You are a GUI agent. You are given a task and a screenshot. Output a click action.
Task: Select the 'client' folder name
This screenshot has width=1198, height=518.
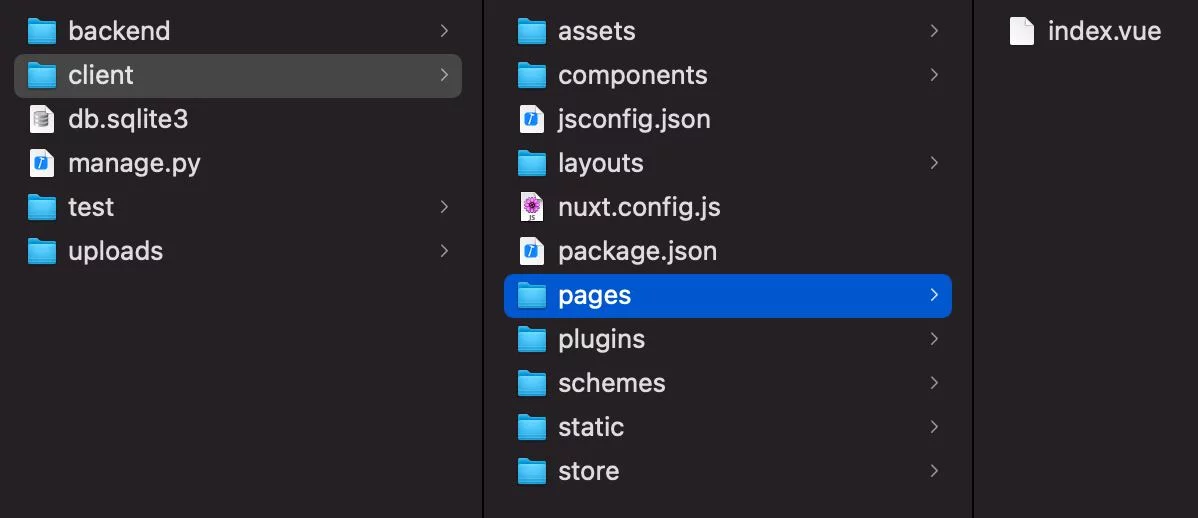[101, 76]
